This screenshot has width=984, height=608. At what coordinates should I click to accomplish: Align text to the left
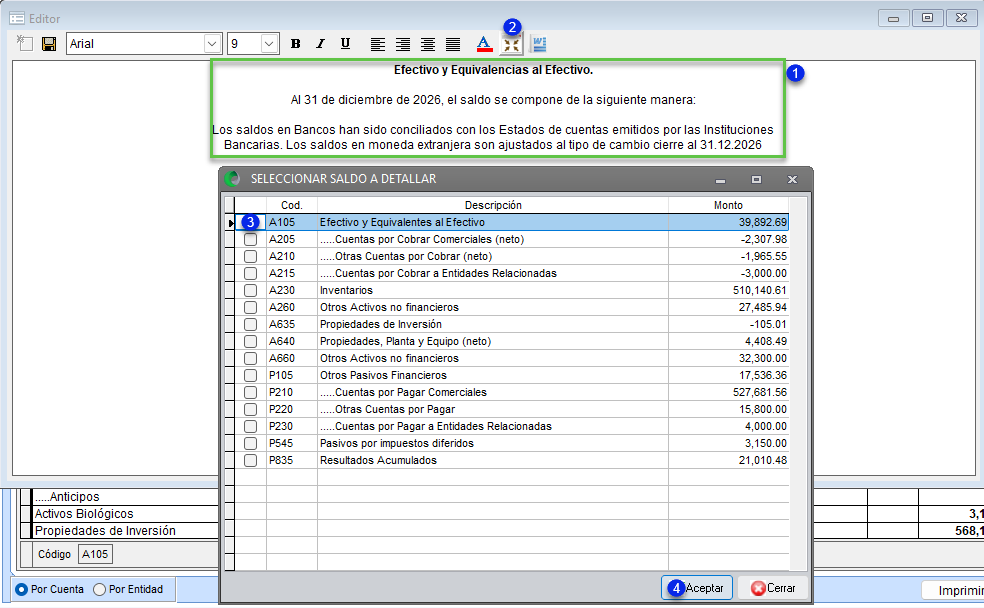377,44
